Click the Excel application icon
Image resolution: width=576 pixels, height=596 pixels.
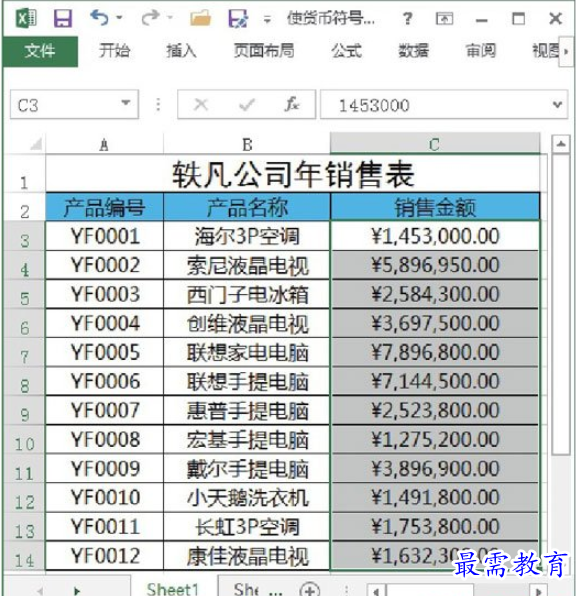26,18
